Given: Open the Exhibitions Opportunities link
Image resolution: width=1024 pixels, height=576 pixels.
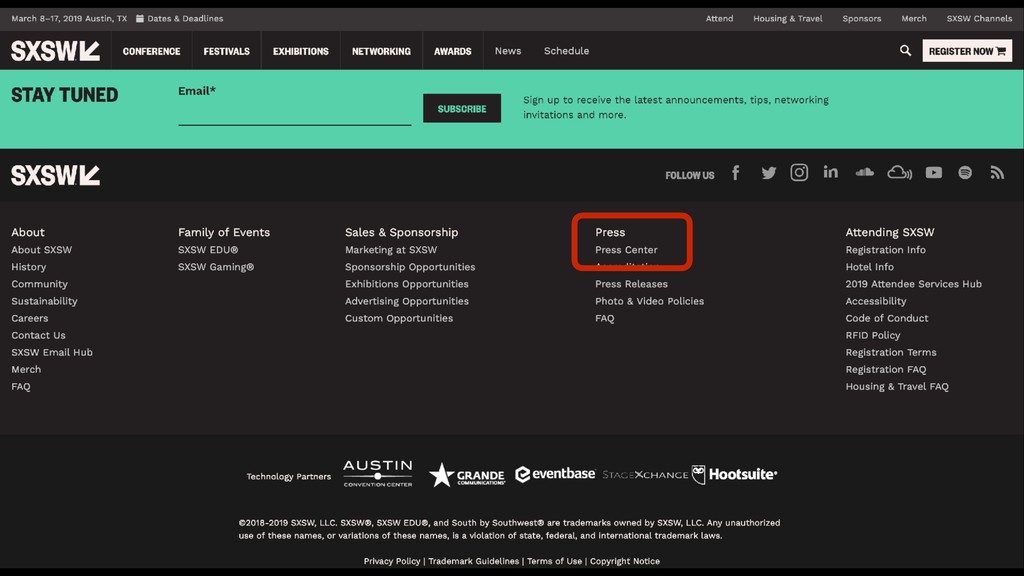Looking at the screenshot, I should click(407, 284).
